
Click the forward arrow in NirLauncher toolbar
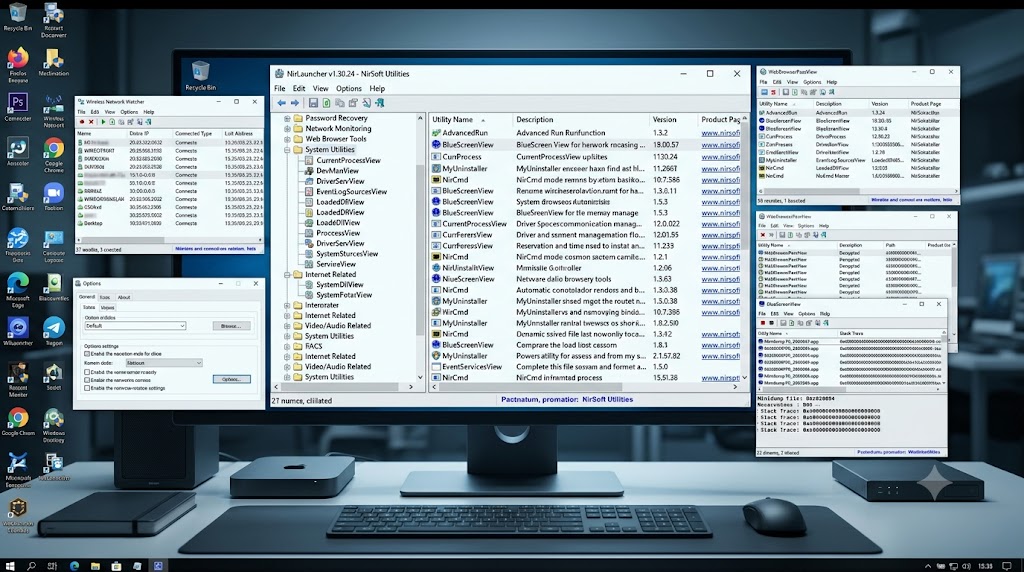295,103
